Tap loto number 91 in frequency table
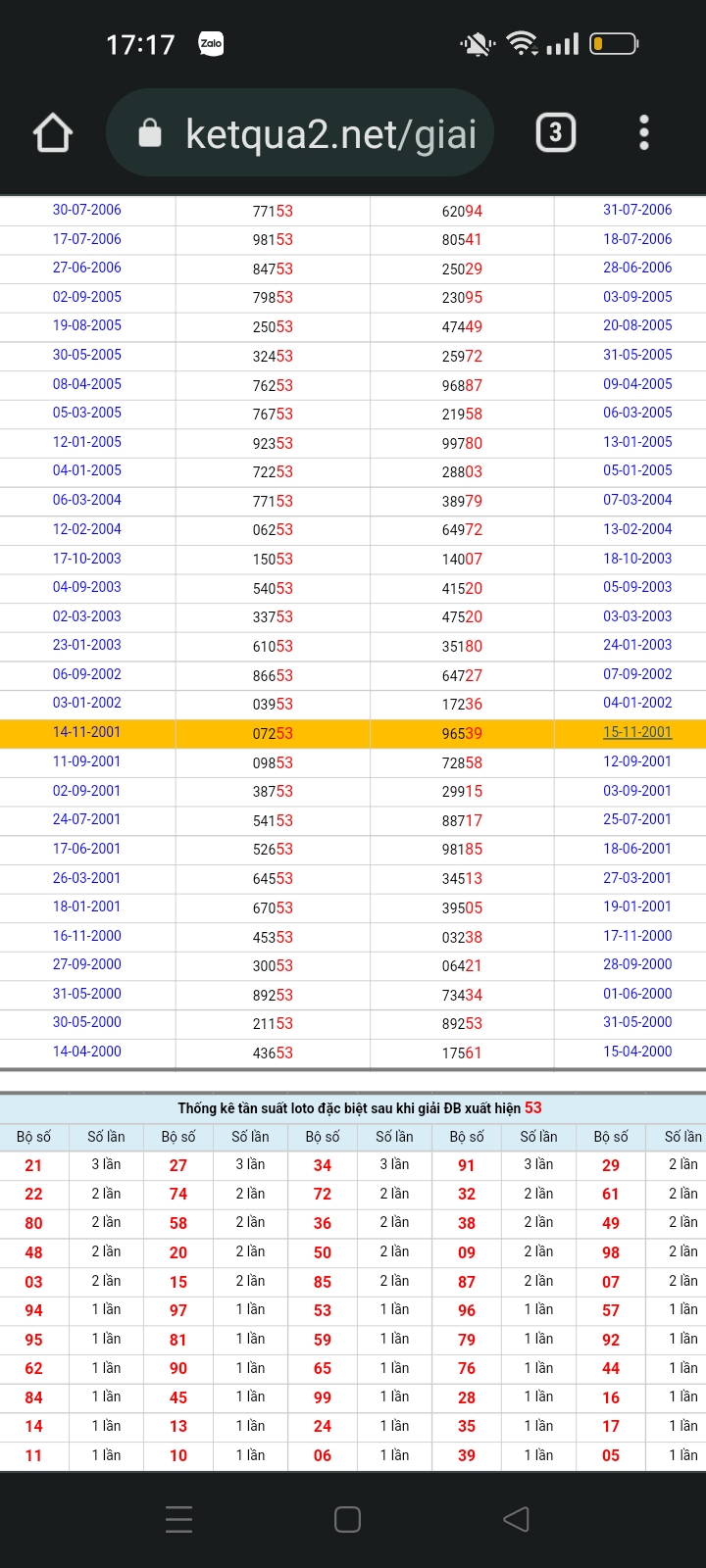This screenshot has width=706, height=1568. click(467, 1165)
